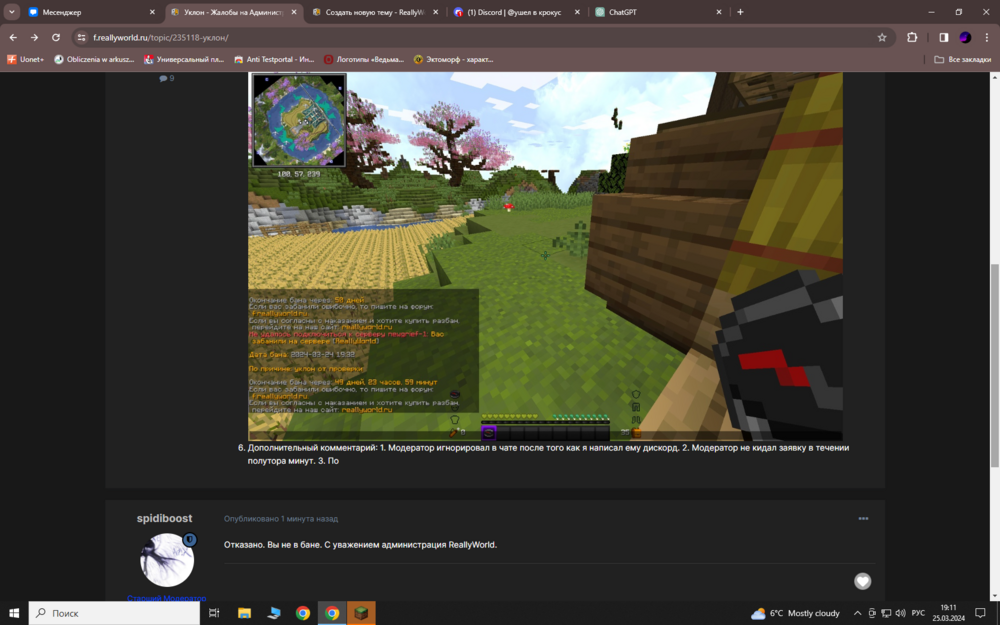Viewport: 1000px width, 625px height.
Task: Click the Windows Поиск search box
Action: [x=114, y=613]
